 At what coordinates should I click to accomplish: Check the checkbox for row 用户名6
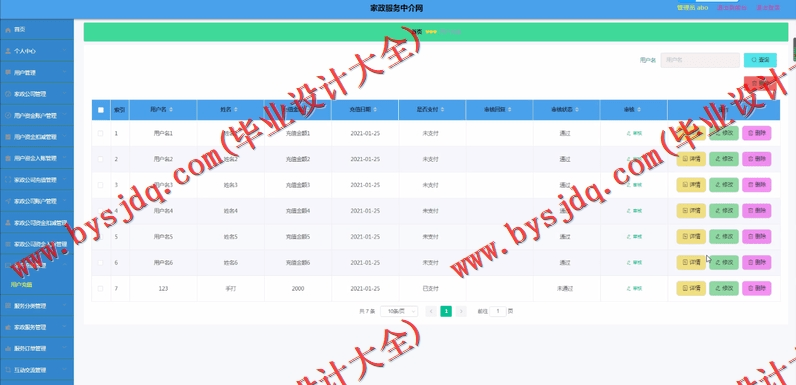click(x=101, y=263)
